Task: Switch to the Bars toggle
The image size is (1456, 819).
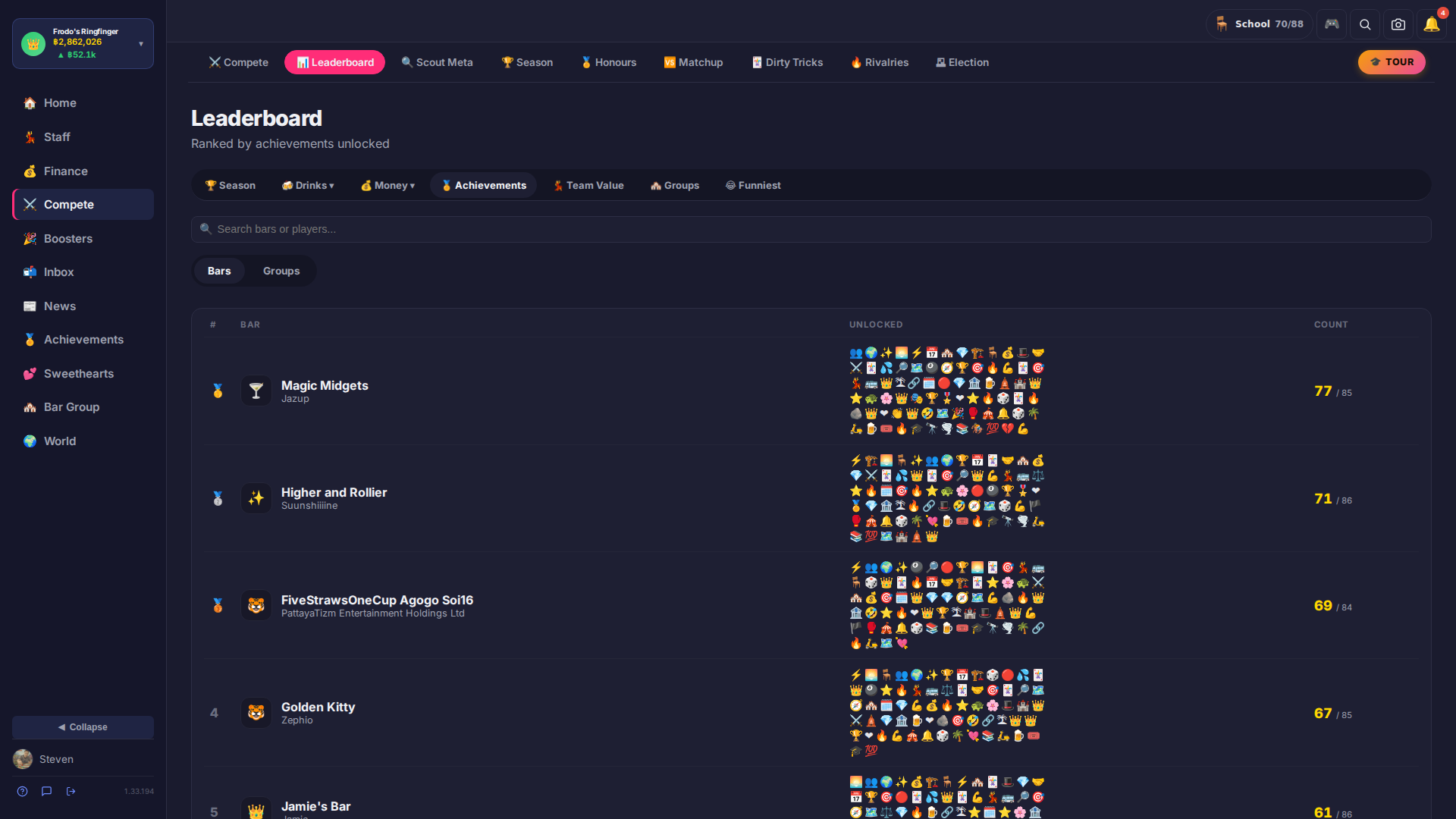Action: [x=219, y=271]
